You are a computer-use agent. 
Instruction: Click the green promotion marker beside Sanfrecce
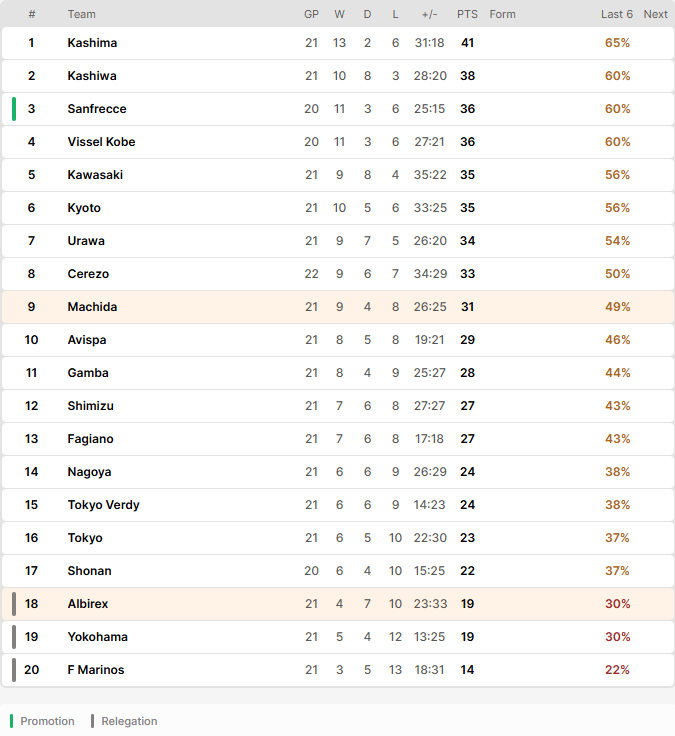pos(14,109)
